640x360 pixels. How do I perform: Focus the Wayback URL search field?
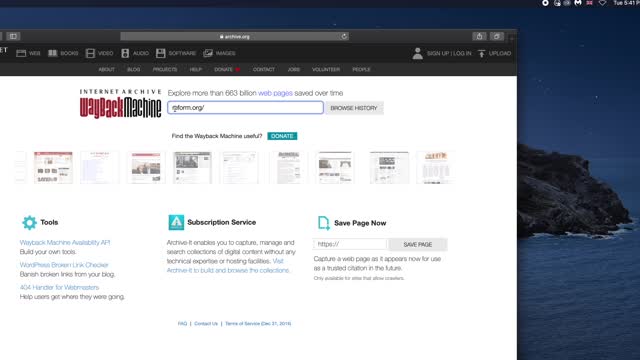(245, 108)
